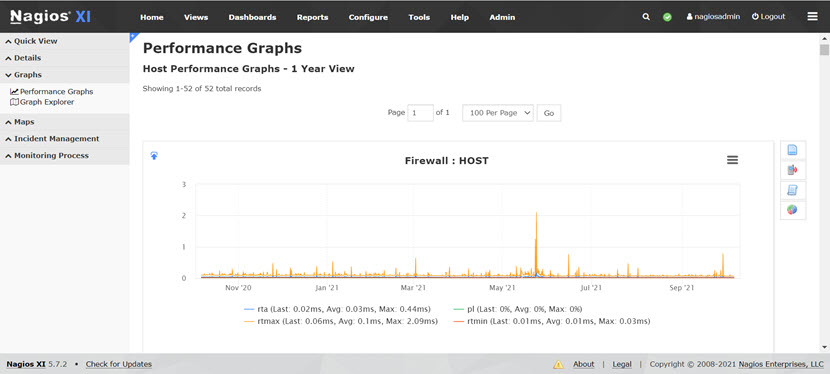
Task: Click the green system status check icon
Action: click(667, 17)
